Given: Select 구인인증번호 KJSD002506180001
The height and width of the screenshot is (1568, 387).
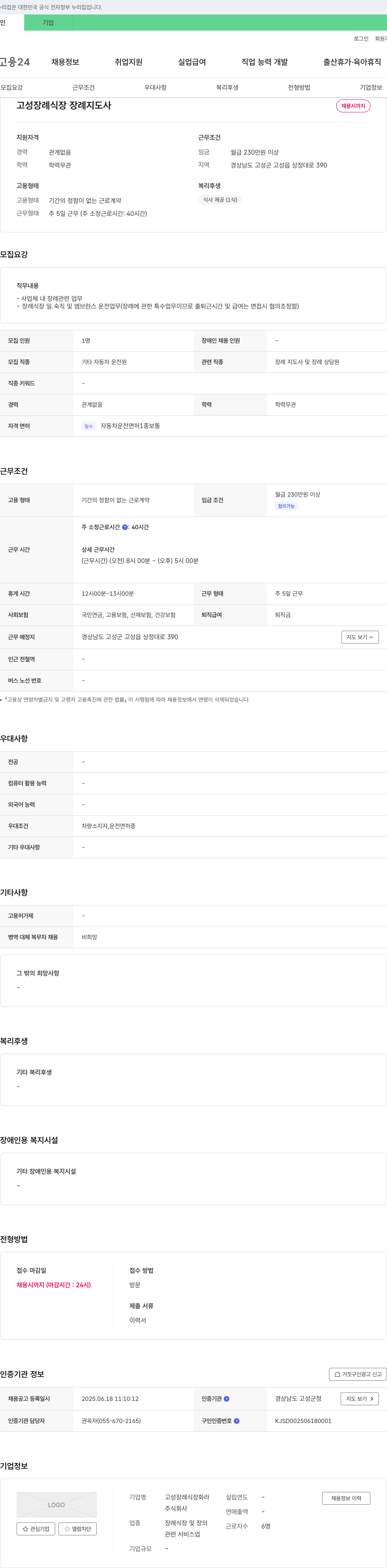Looking at the screenshot, I should pyautogui.click(x=303, y=1421).
